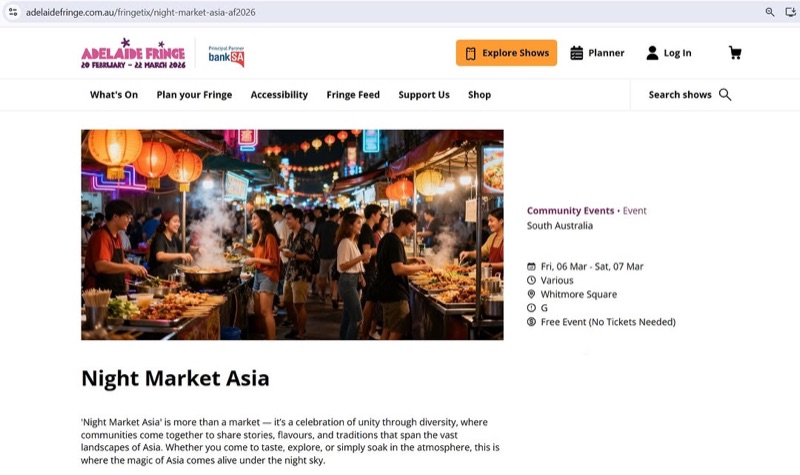Click the Adelaide Fringe logo
Image resolution: width=800 pixels, height=475 pixels.
pyautogui.click(x=133, y=54)
